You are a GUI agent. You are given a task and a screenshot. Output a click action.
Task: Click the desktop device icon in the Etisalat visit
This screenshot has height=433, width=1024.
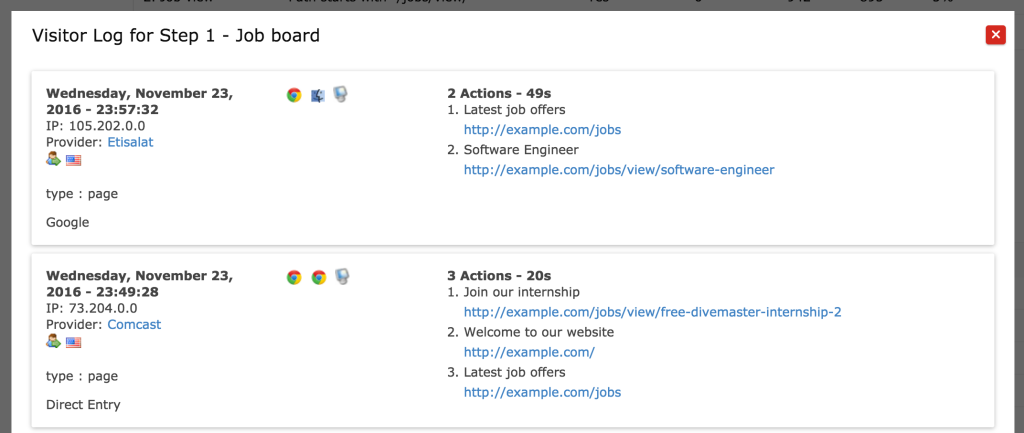click(x=341, y=95)
